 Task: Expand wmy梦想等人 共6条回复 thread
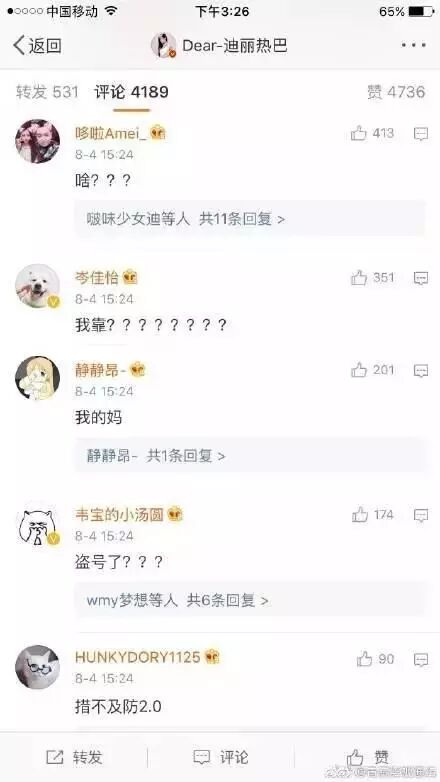(x=250, y=599)
